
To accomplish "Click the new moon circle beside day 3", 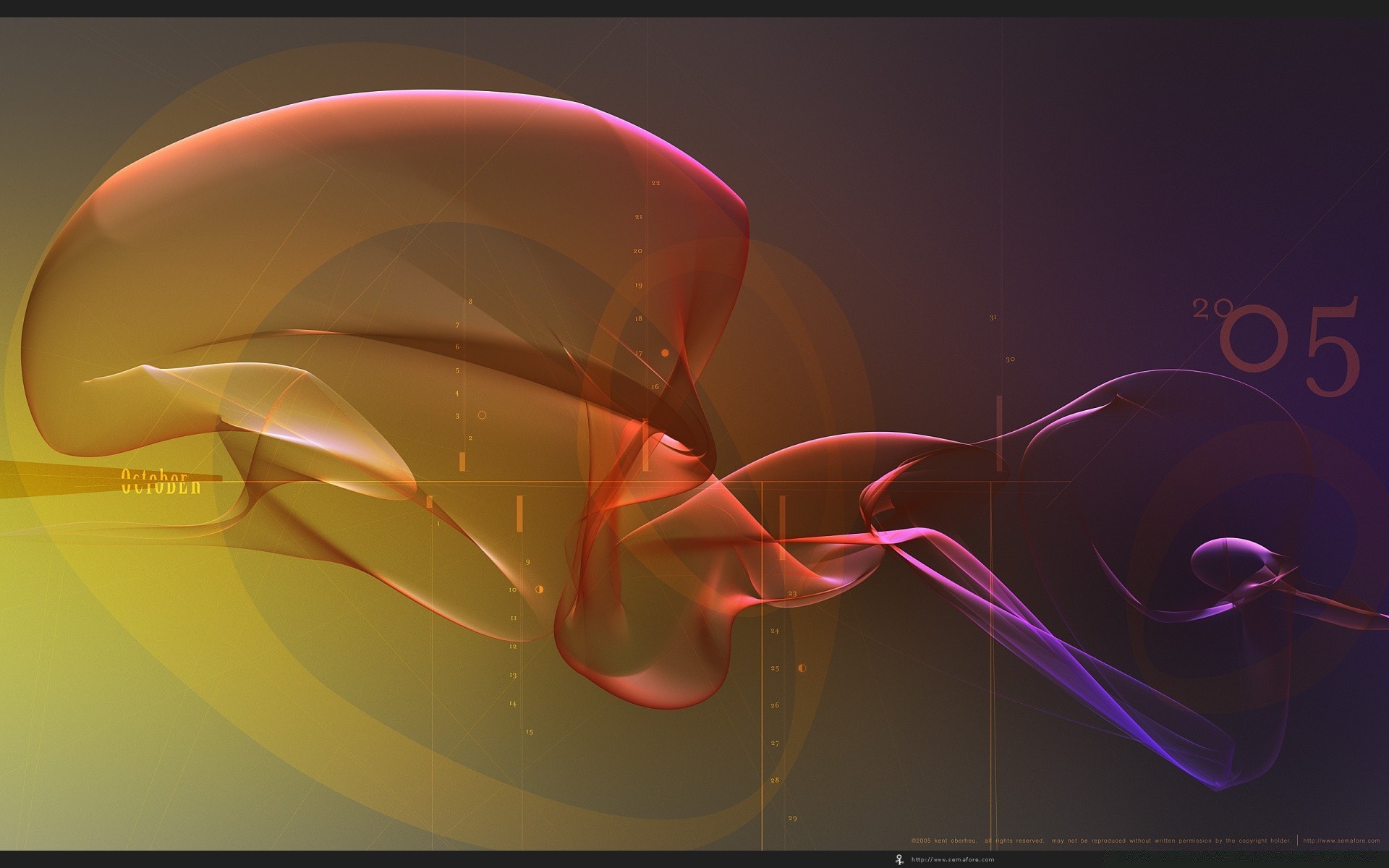I will [482, 415].
